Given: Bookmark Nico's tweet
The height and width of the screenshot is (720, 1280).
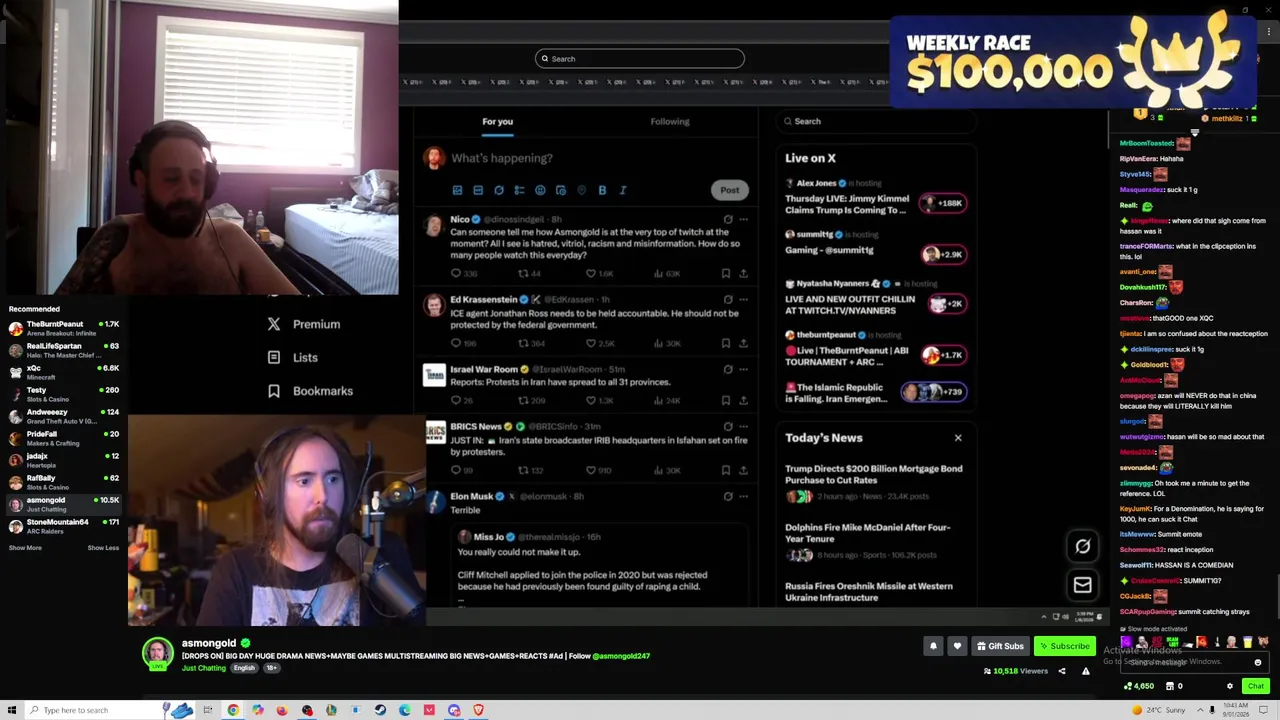Looking at the screenshot, I should pyautogui.click(x=726, y=273).
